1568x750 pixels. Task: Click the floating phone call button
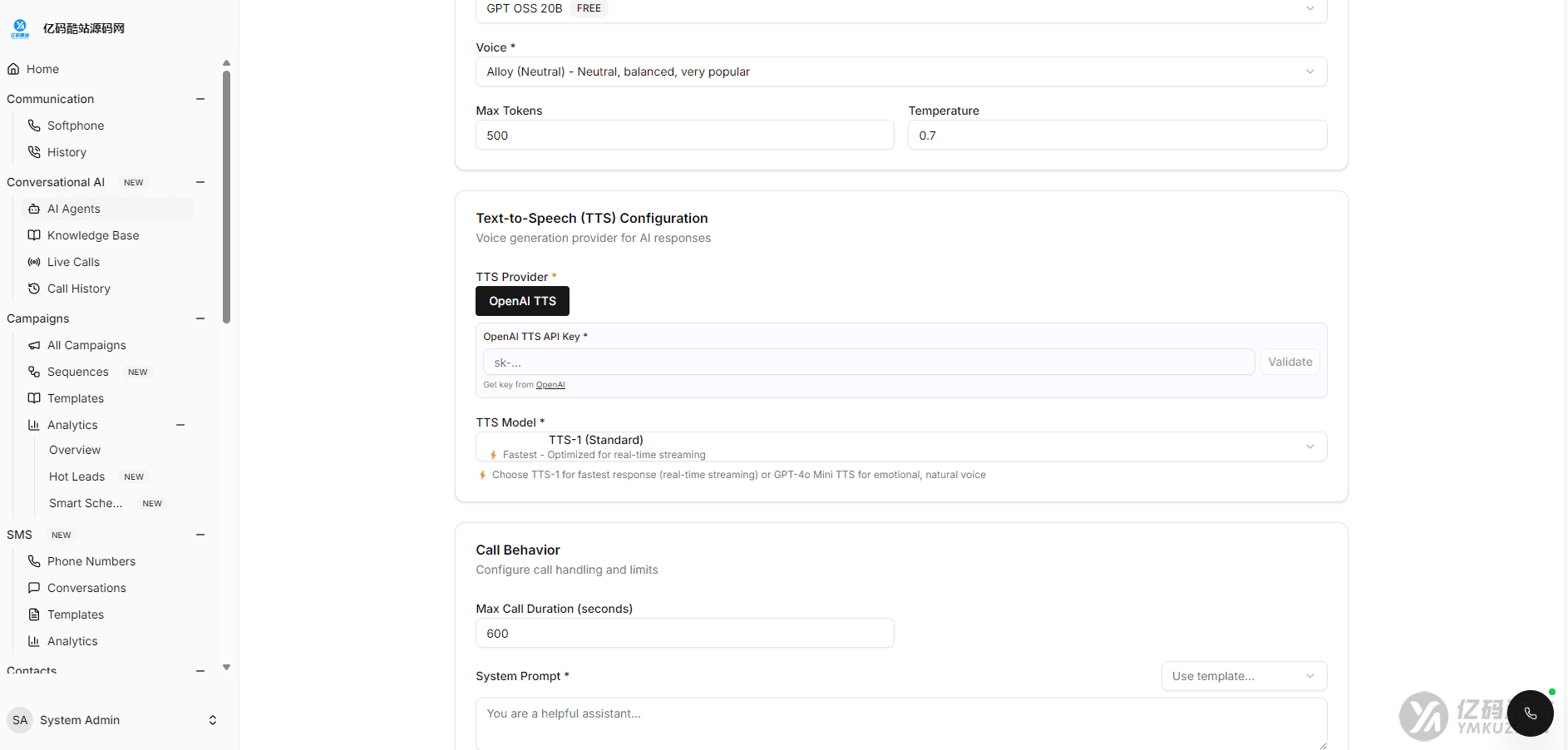1531,713
